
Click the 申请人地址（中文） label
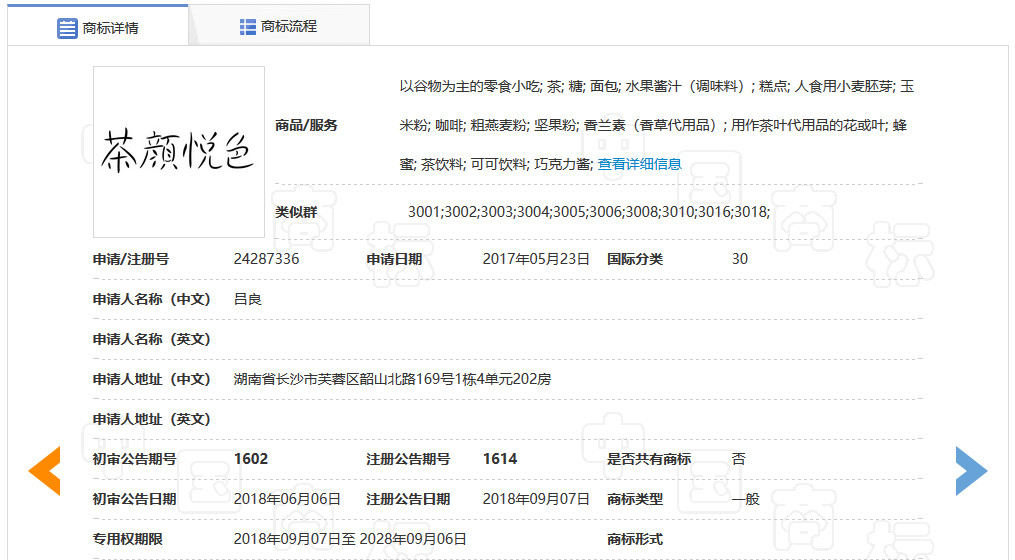[151, 379]
